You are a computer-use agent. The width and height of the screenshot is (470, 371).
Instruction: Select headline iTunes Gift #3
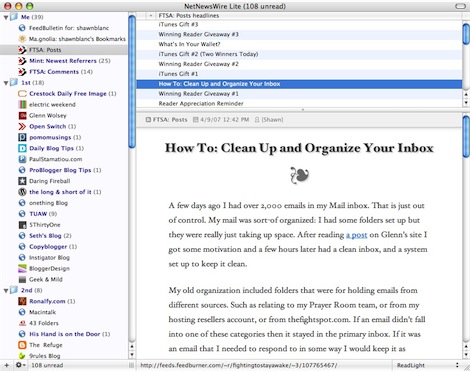click(x=299, y=25)
